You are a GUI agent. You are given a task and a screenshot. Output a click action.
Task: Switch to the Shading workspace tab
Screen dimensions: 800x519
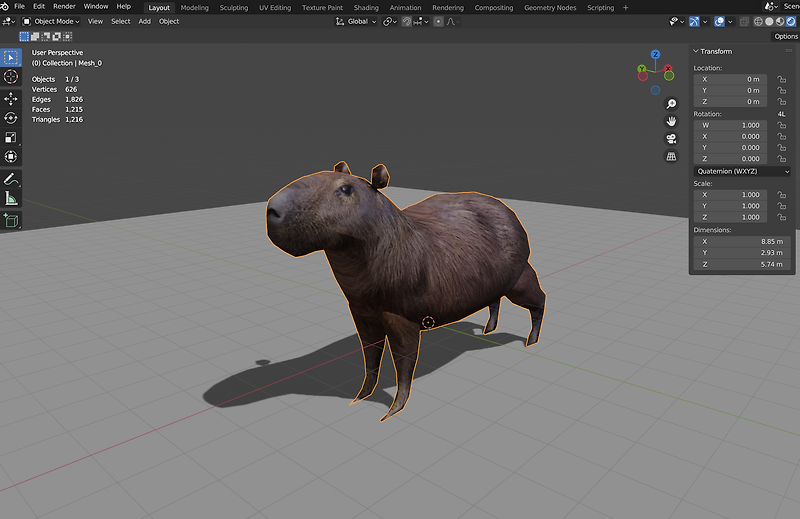coord(366,8)
